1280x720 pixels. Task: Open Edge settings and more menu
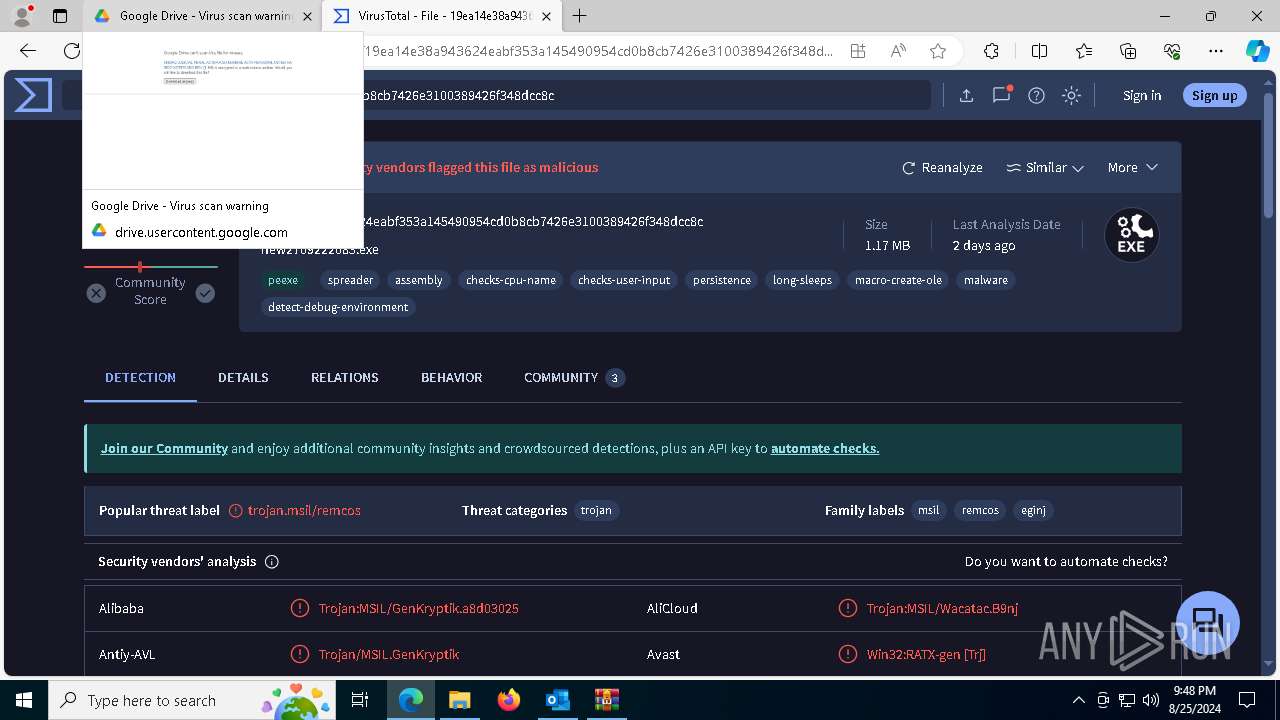click(1216, 51)
